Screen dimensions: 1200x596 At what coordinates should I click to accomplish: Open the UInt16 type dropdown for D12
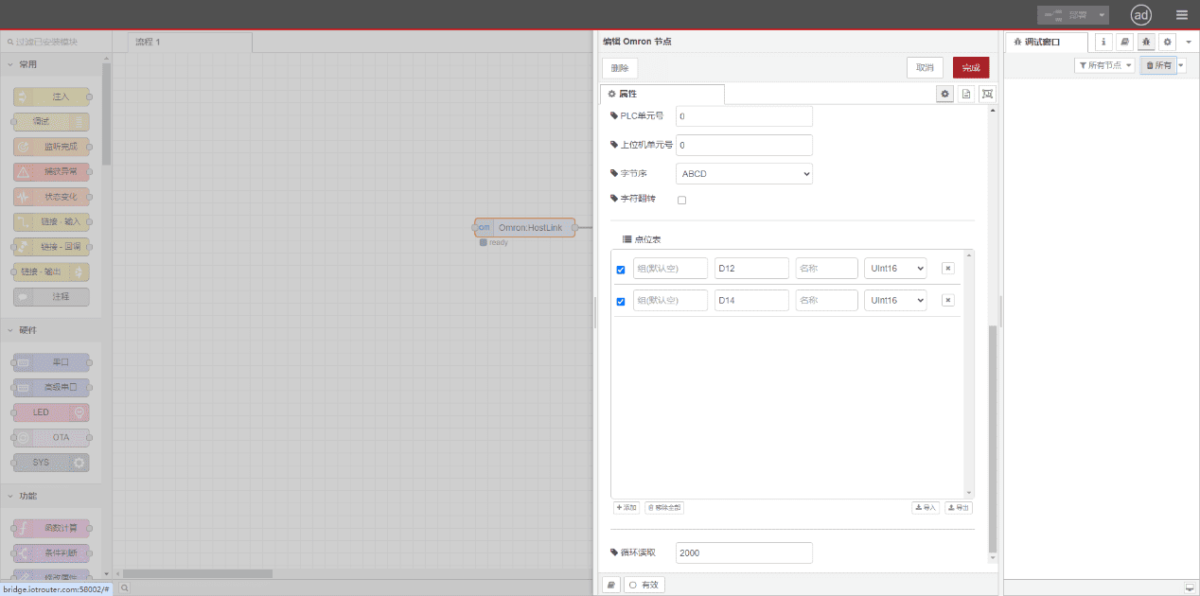coord(895,268)
